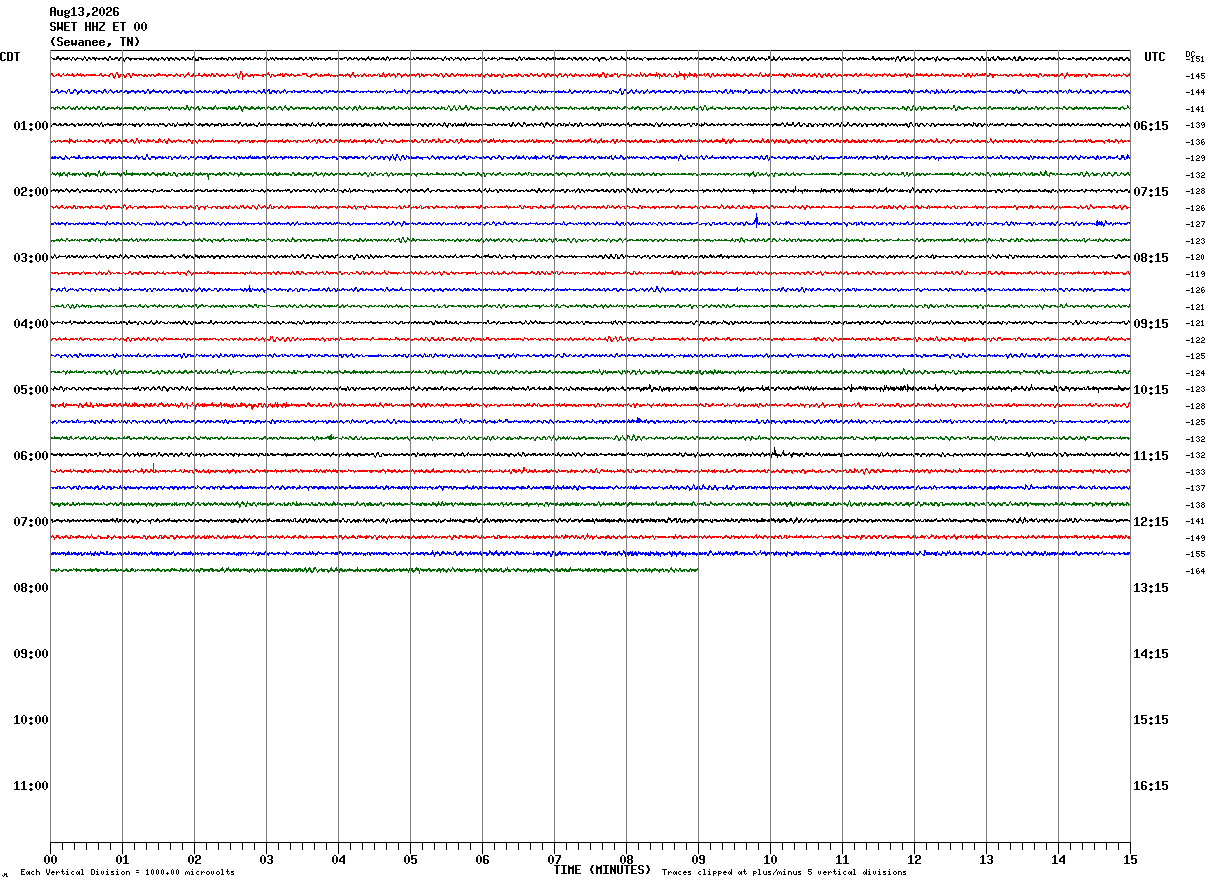Screen dimensions: 1210x886
Task: Select the SWET HHZ ET 00 station label
Action: (x=98, y=27)
